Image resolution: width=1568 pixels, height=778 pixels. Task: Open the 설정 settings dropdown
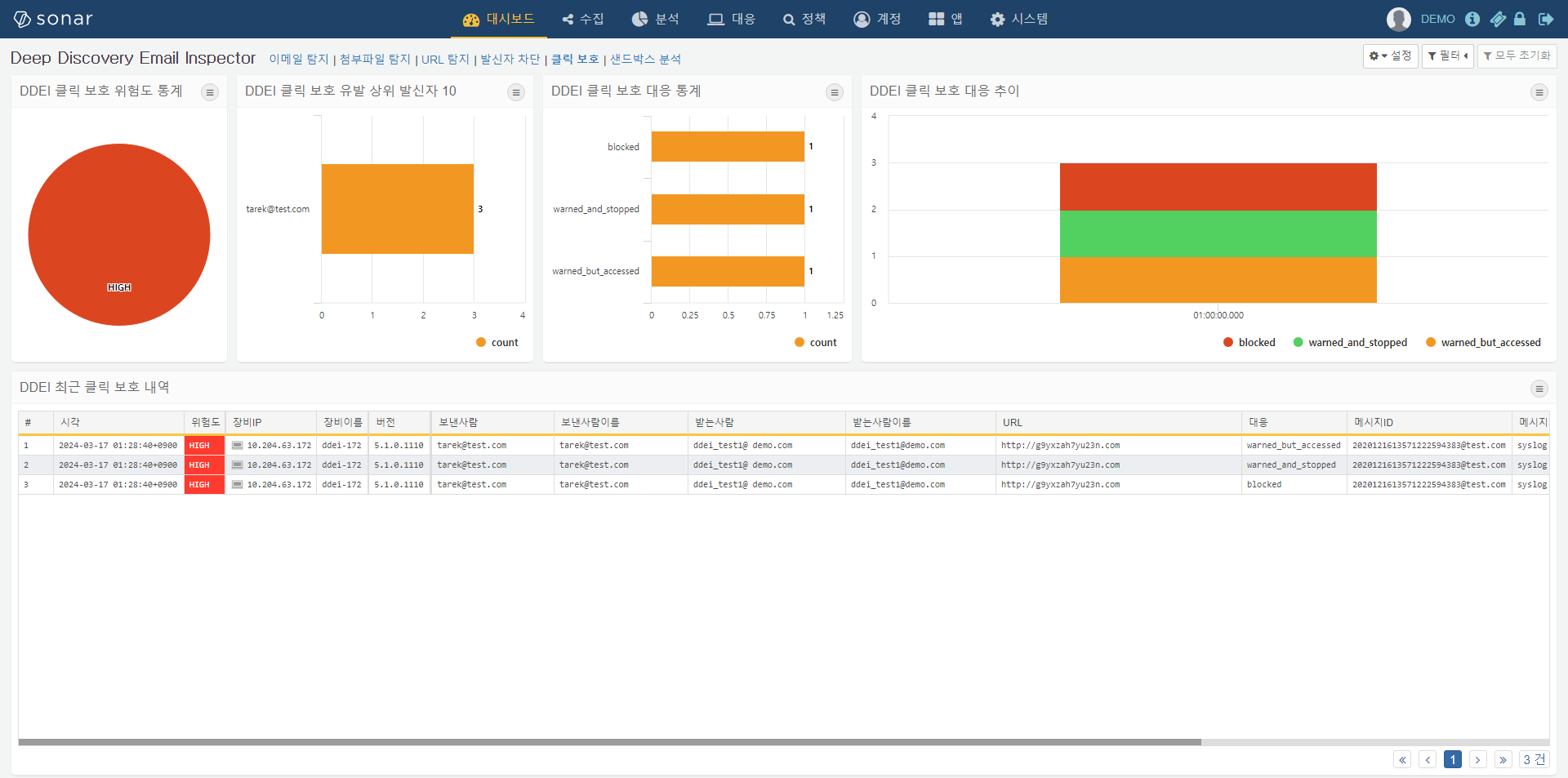click(1390, 56)
